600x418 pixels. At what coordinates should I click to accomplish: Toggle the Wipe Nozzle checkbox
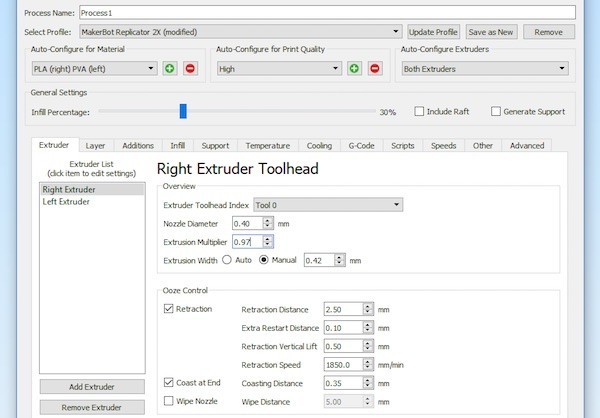pyautogui.click(x=168, y=401)
